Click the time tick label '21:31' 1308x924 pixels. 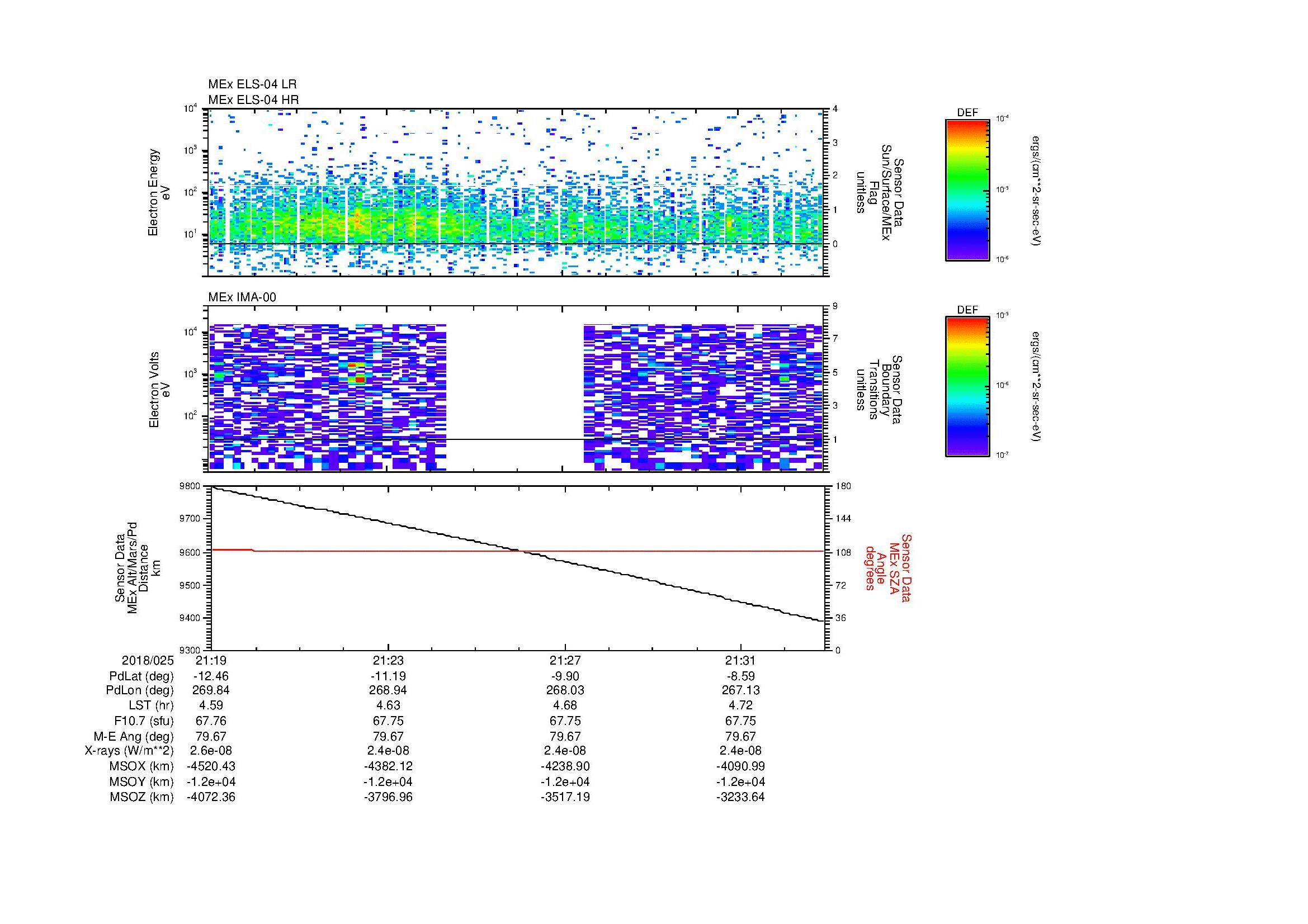740,661
